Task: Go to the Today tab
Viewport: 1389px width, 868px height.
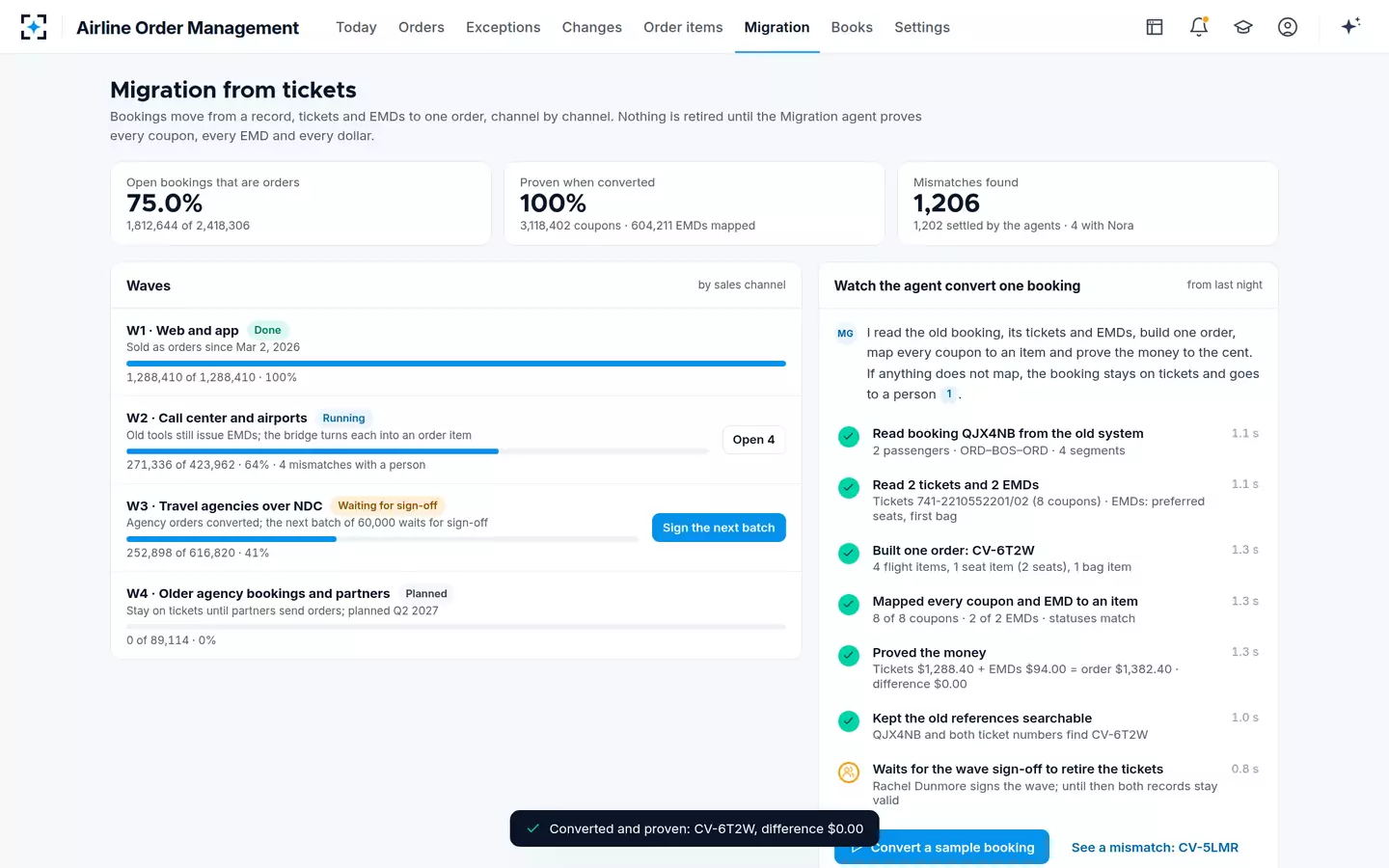Action: tap(356, 27)
